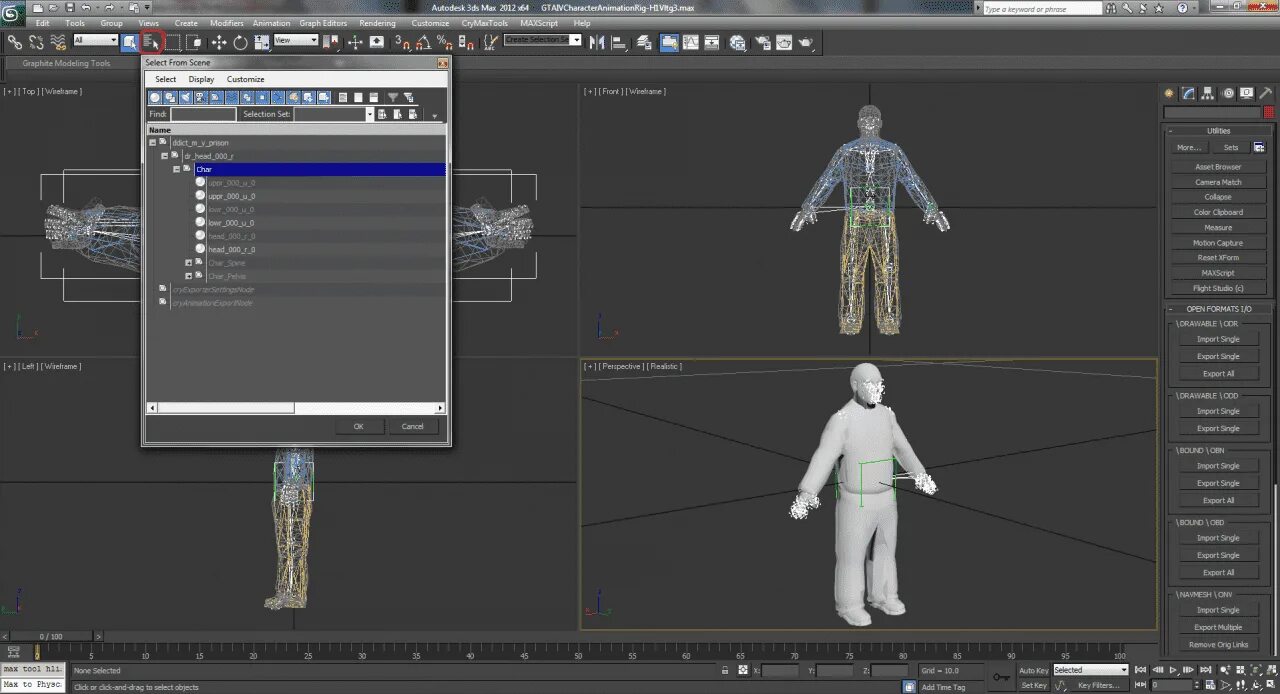Activate the Select and Rotate tool

(240, 42)
